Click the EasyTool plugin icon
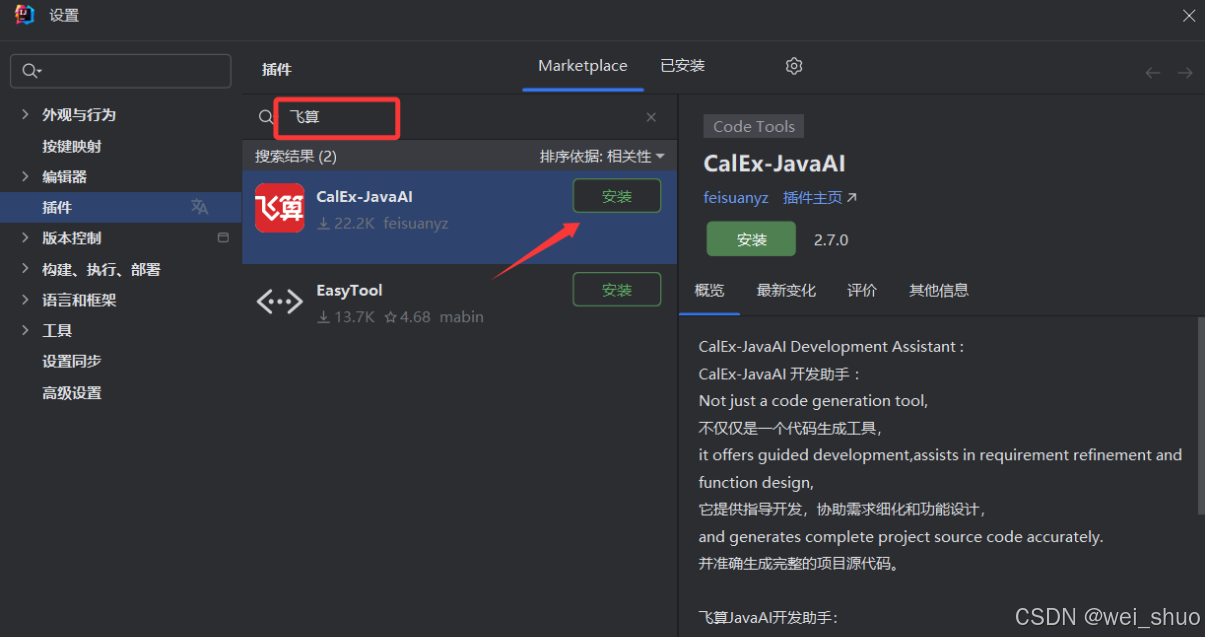The height and width of the screenshot is (637, 1205). tap(280, 302)
